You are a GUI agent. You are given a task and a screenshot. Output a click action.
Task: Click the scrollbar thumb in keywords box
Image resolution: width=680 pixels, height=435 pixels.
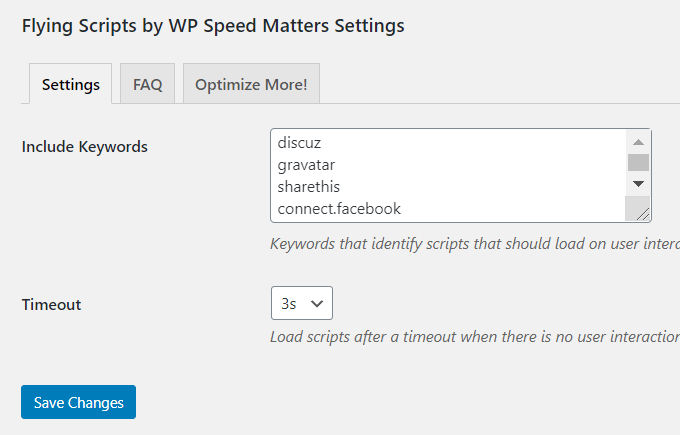[638, 163]
